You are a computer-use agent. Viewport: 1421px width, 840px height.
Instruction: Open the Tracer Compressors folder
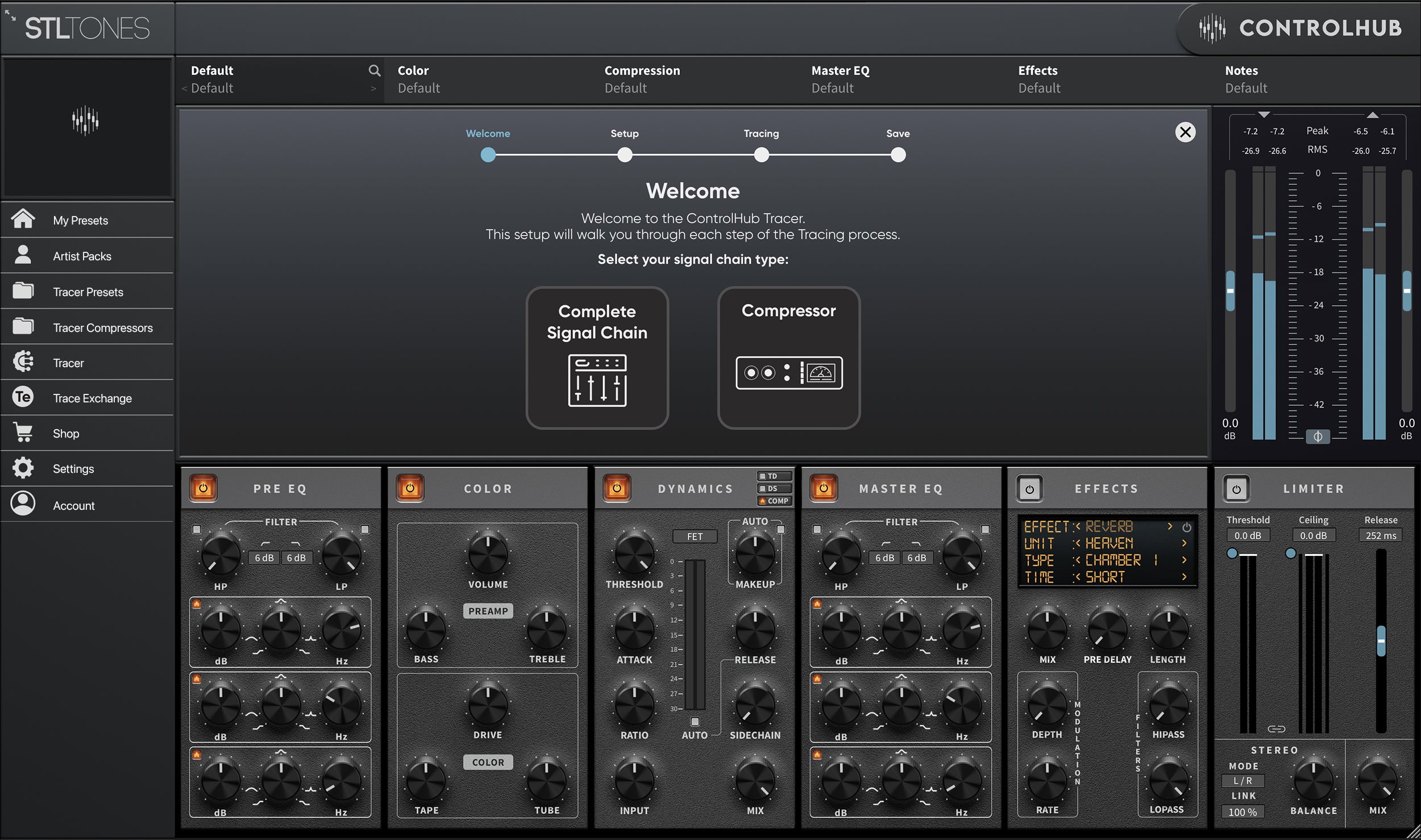pos(102,327)
